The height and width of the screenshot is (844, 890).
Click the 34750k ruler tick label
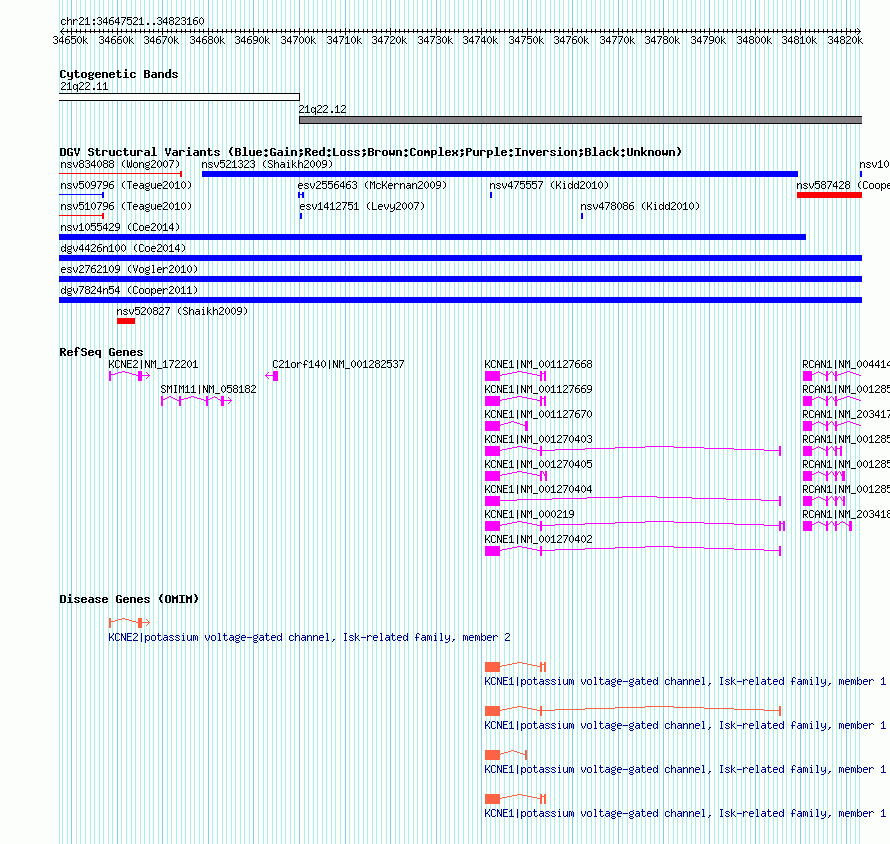526,40
